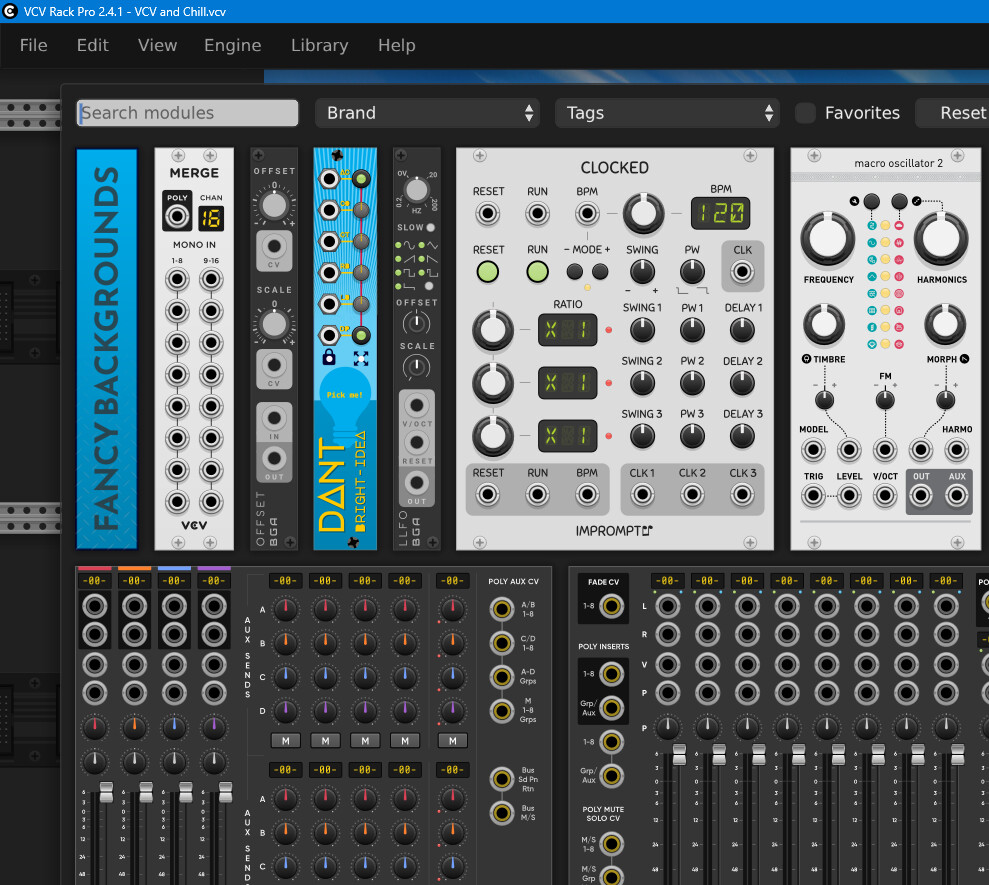Click the Bus M/S jack
Image resolution: width=989 pixels, height=885 pixels.
pos(501,812)
